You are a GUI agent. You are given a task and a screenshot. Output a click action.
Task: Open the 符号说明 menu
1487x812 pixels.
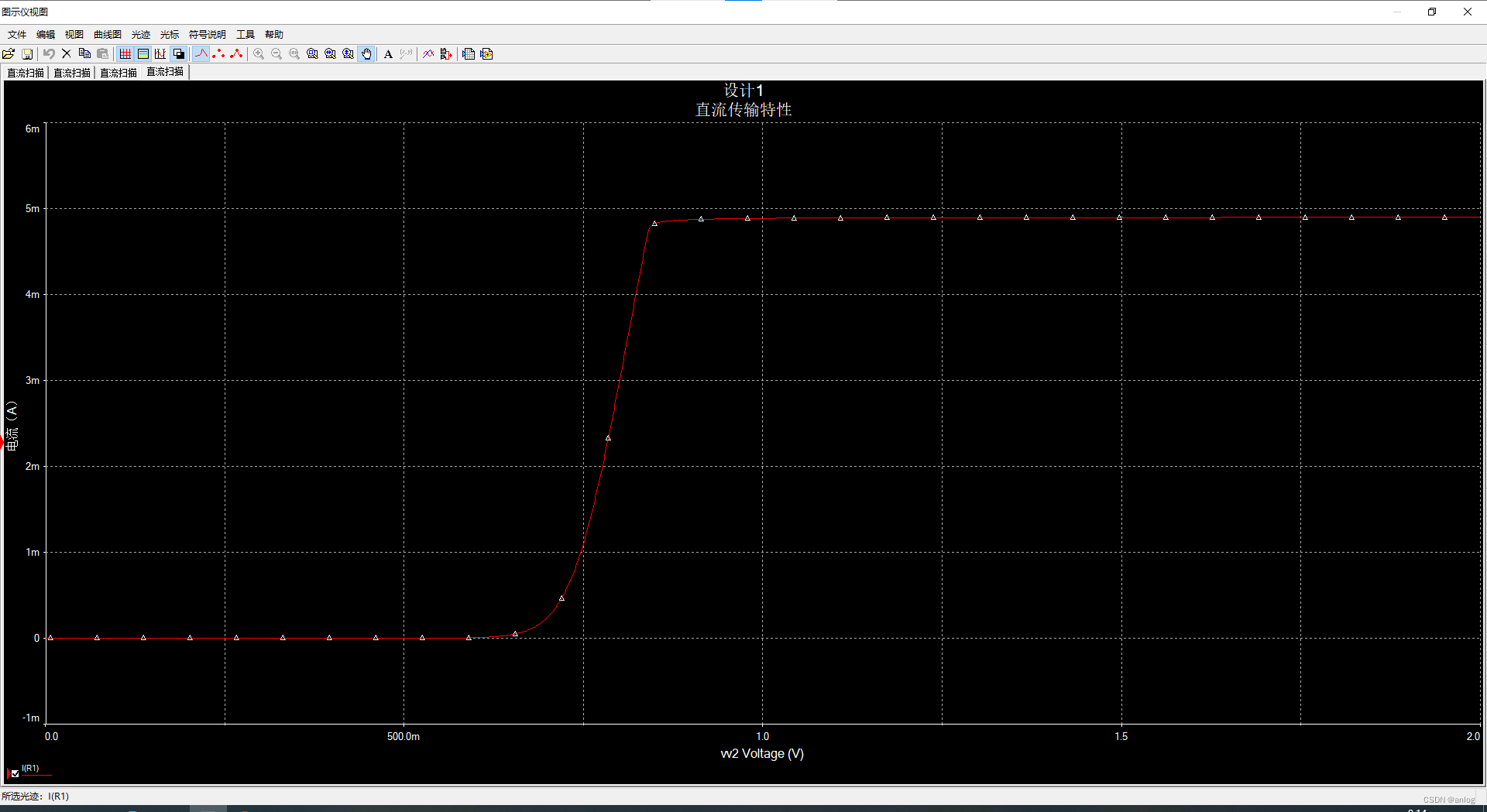208,35
